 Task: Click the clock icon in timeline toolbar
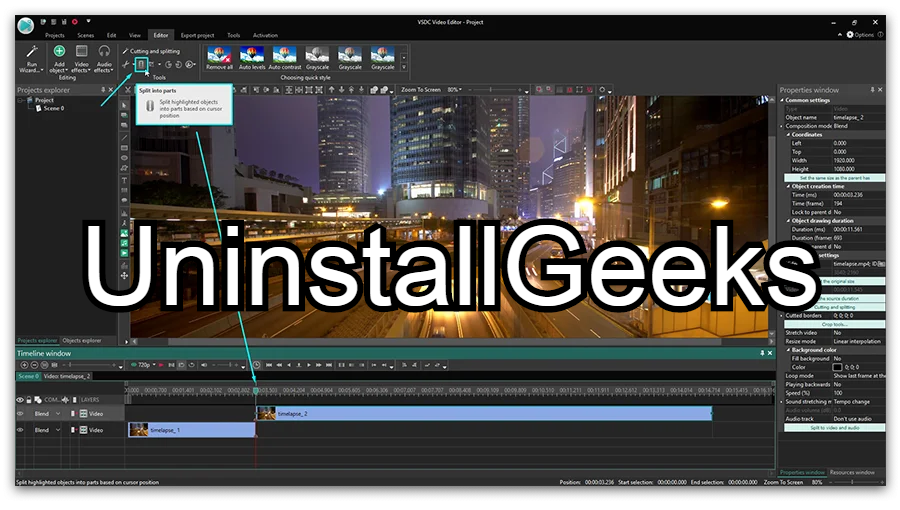pos(257,365)
